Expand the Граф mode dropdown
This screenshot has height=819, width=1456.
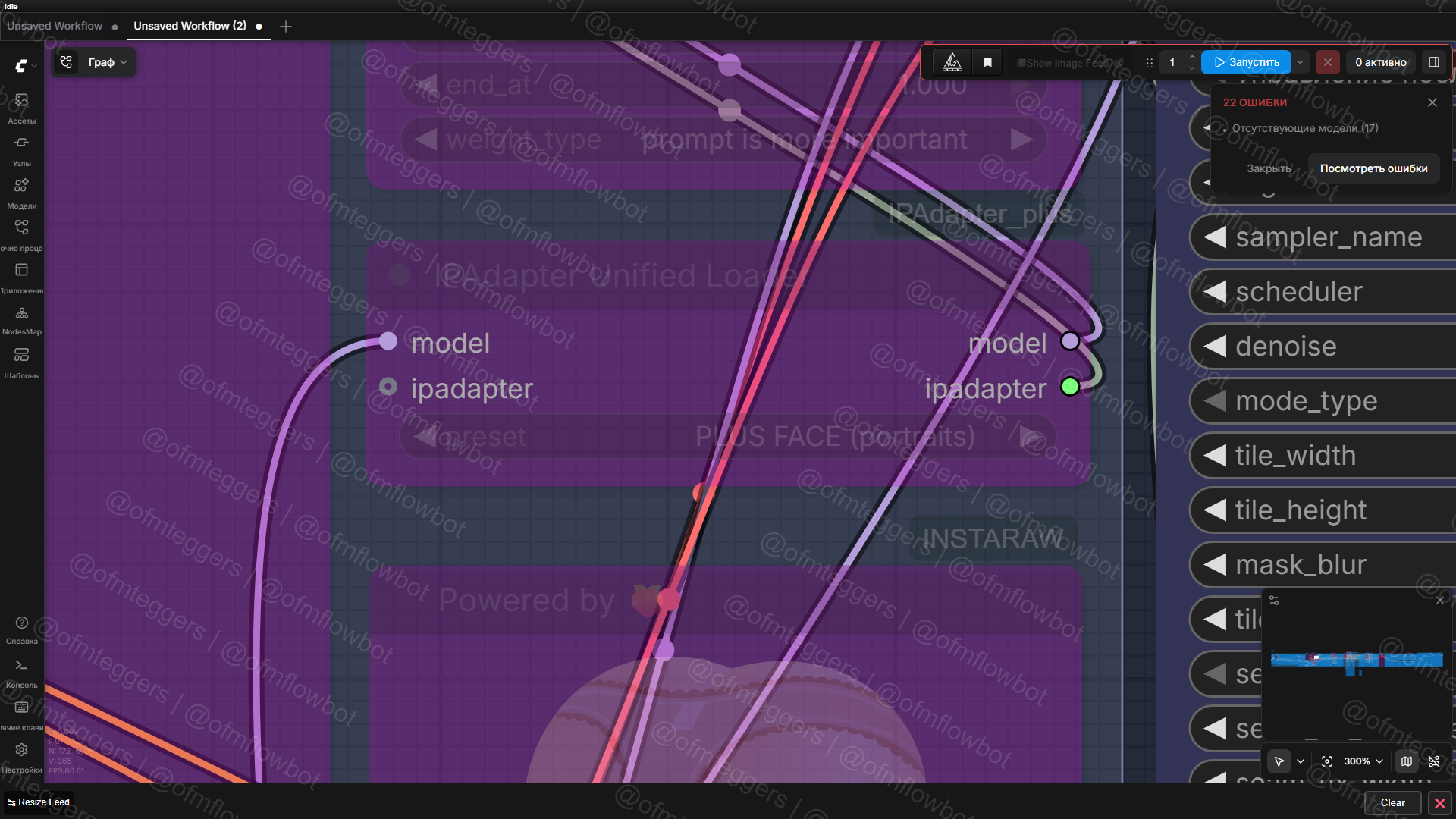tap(108, 63)
